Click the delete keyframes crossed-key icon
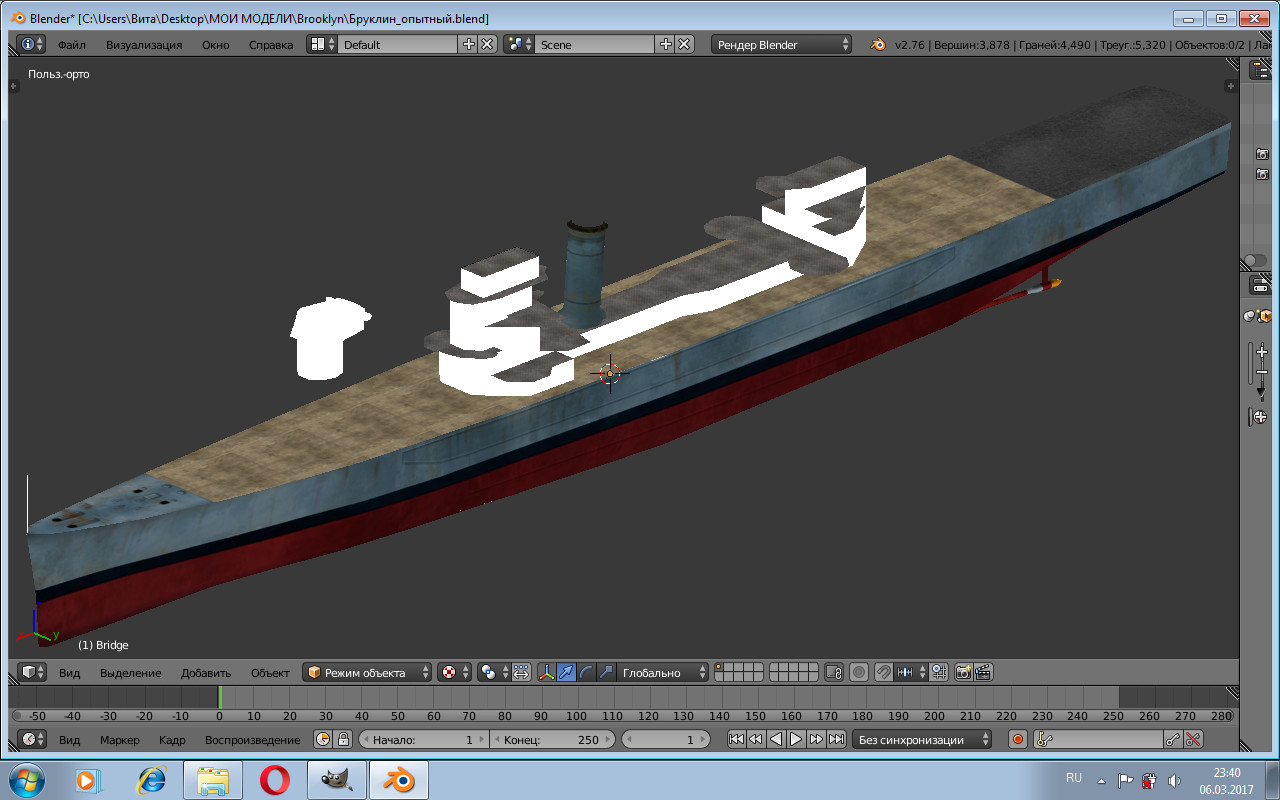1280x800 pixels. click(1192, 740)
